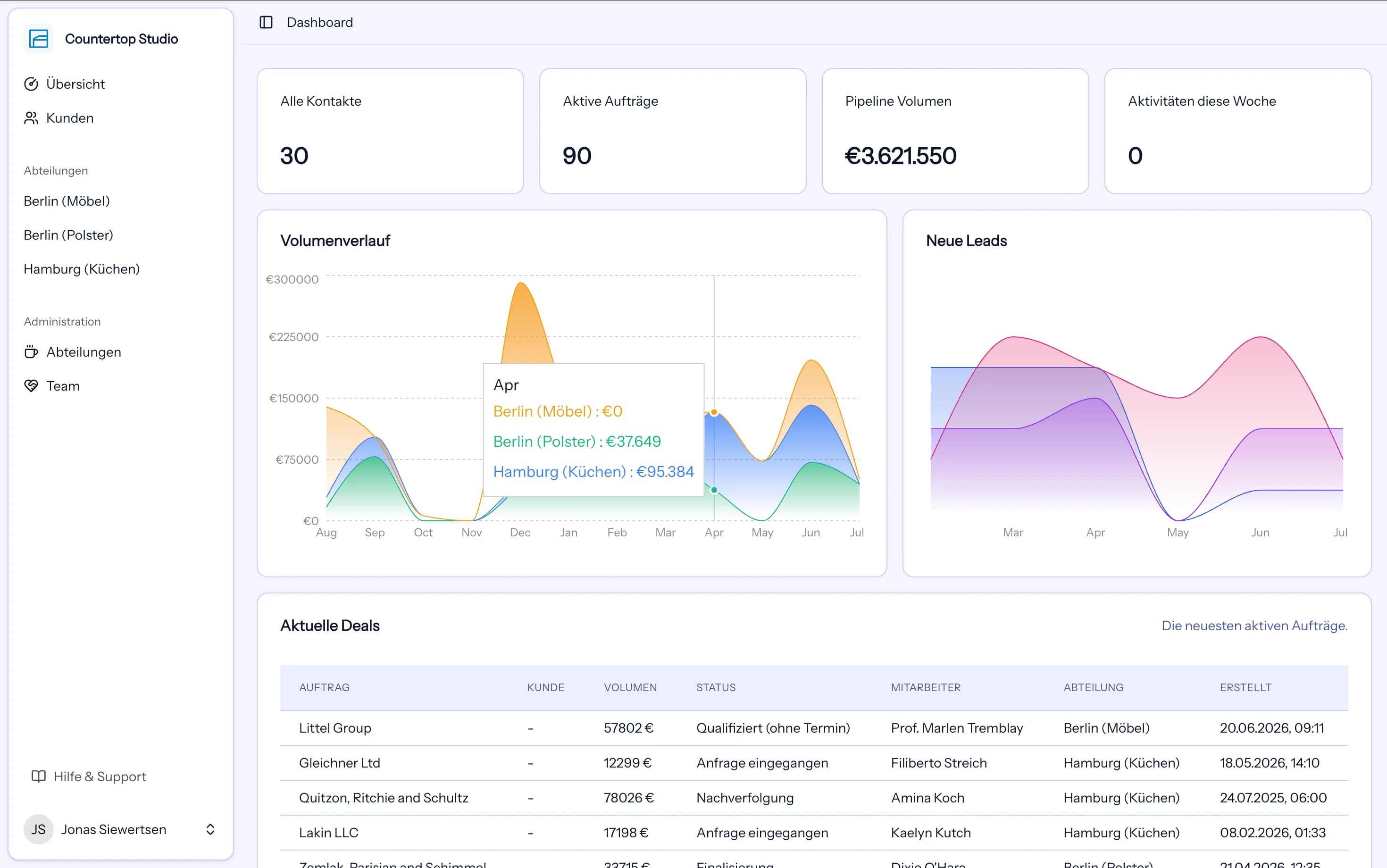
Task: Sort by the VOLUMEN column header
Action: tap(630, 687)
